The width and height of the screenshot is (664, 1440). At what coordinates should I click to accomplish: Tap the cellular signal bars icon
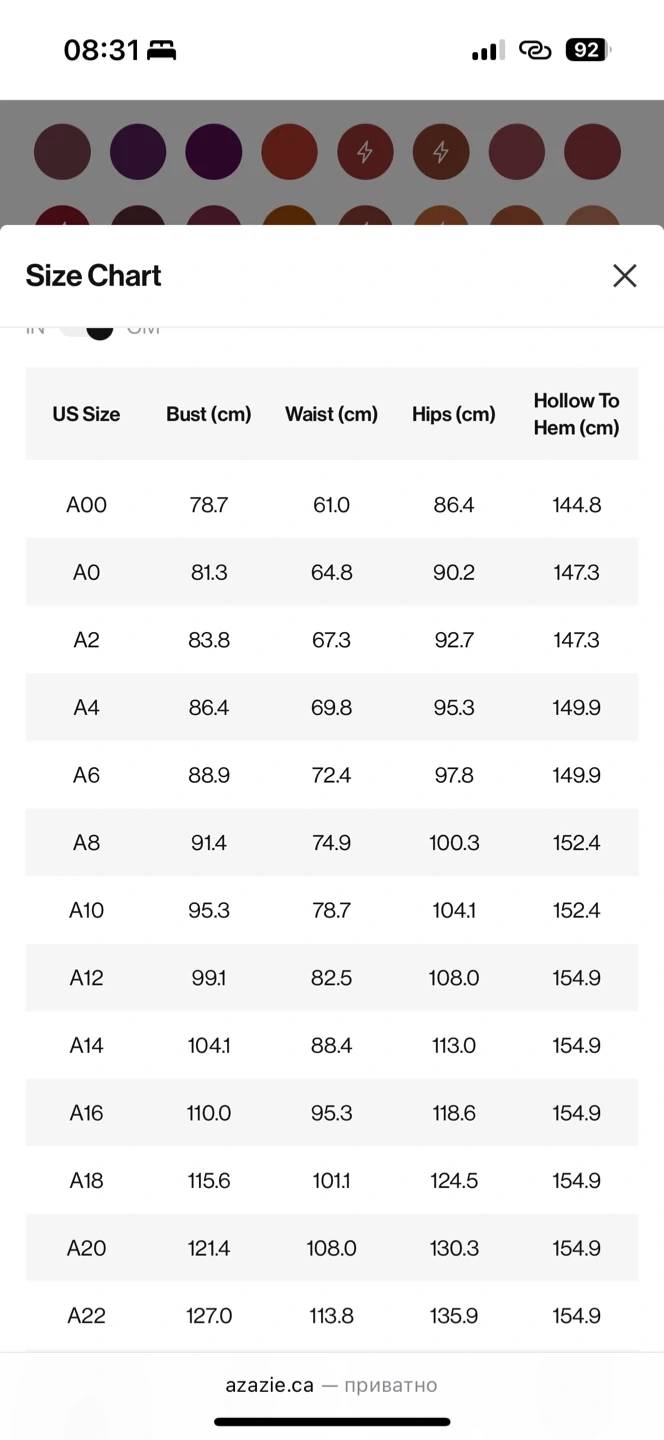[x=488, y=50]
